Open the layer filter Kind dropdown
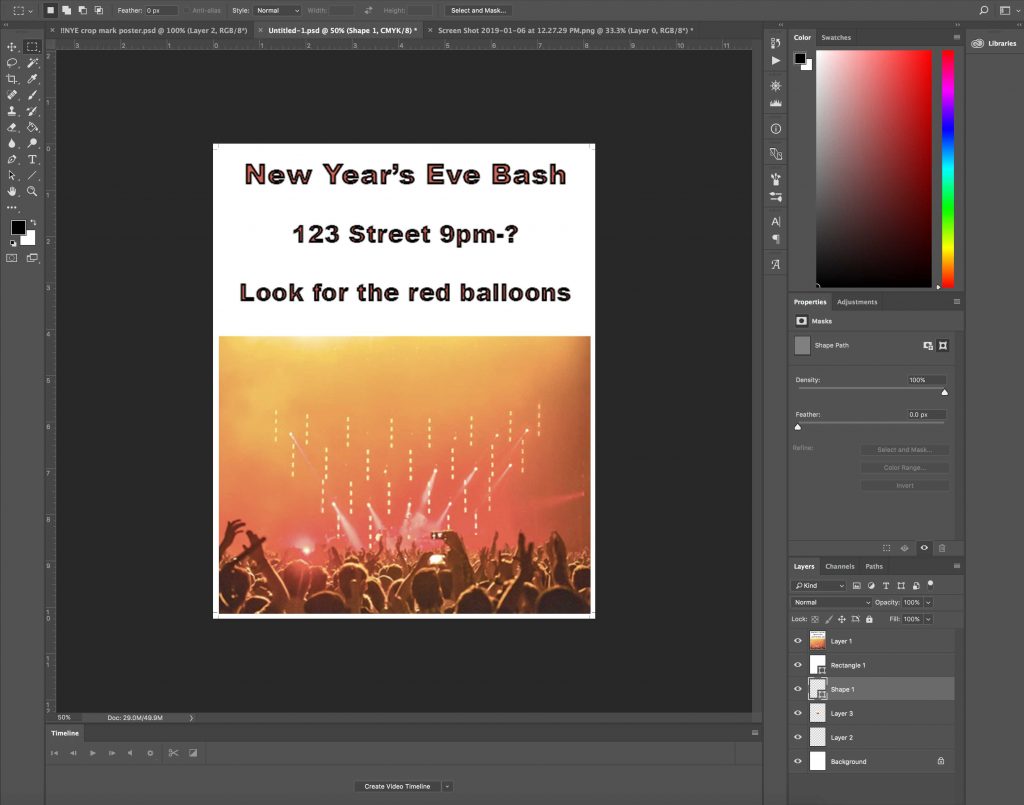Viewport: 1024px width, 805px height. coord(820,585)
